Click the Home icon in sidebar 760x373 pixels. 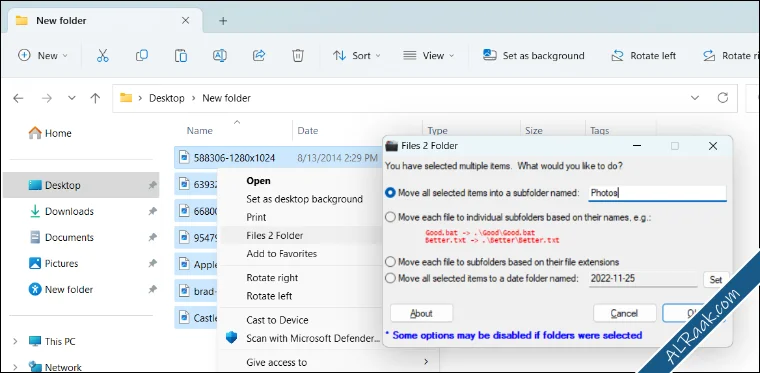(x=35, y=133)
